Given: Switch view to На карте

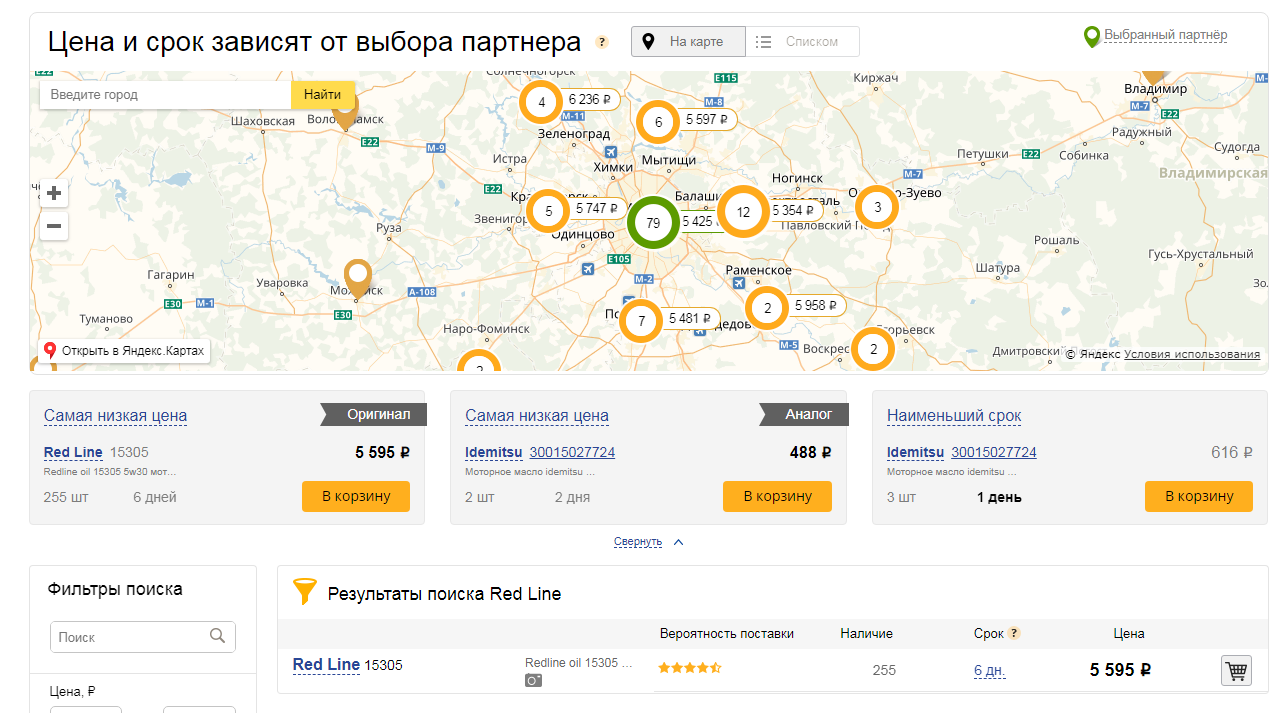Looking at the screenshot, I should tap(688, 42).
